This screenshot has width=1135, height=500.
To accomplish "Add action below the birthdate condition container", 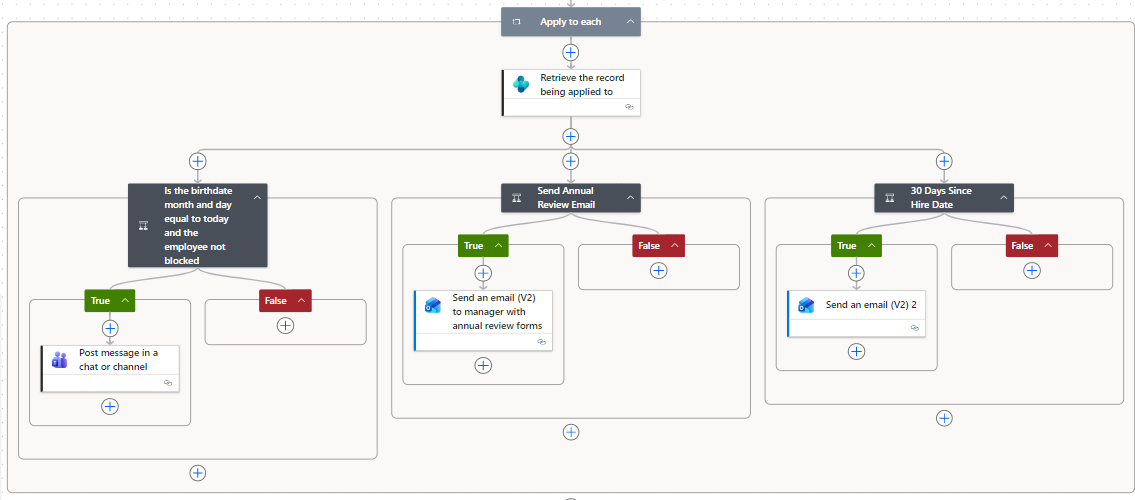I will tap(198, 473).
